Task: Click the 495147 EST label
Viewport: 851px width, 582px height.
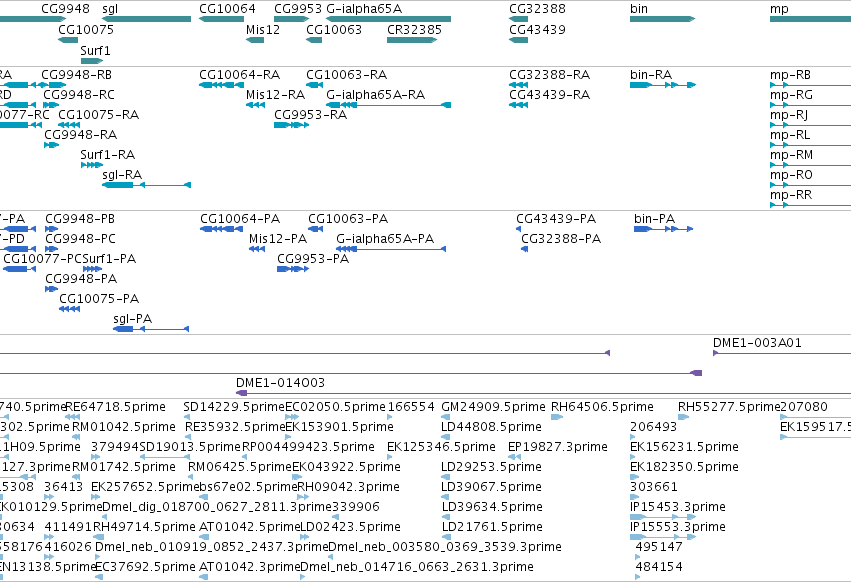Action: [659, 547]
